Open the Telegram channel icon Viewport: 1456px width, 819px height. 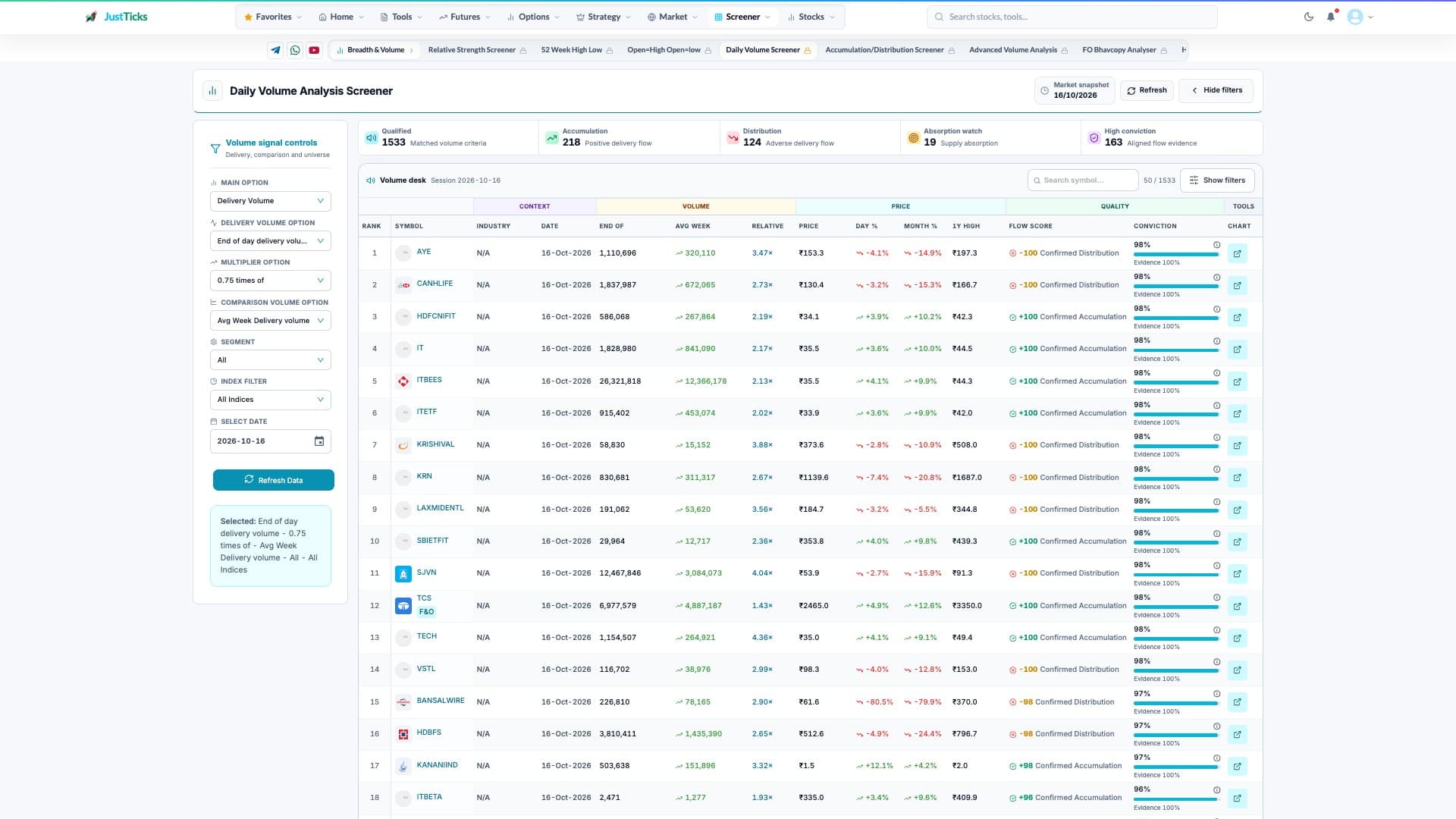(275, 50)
